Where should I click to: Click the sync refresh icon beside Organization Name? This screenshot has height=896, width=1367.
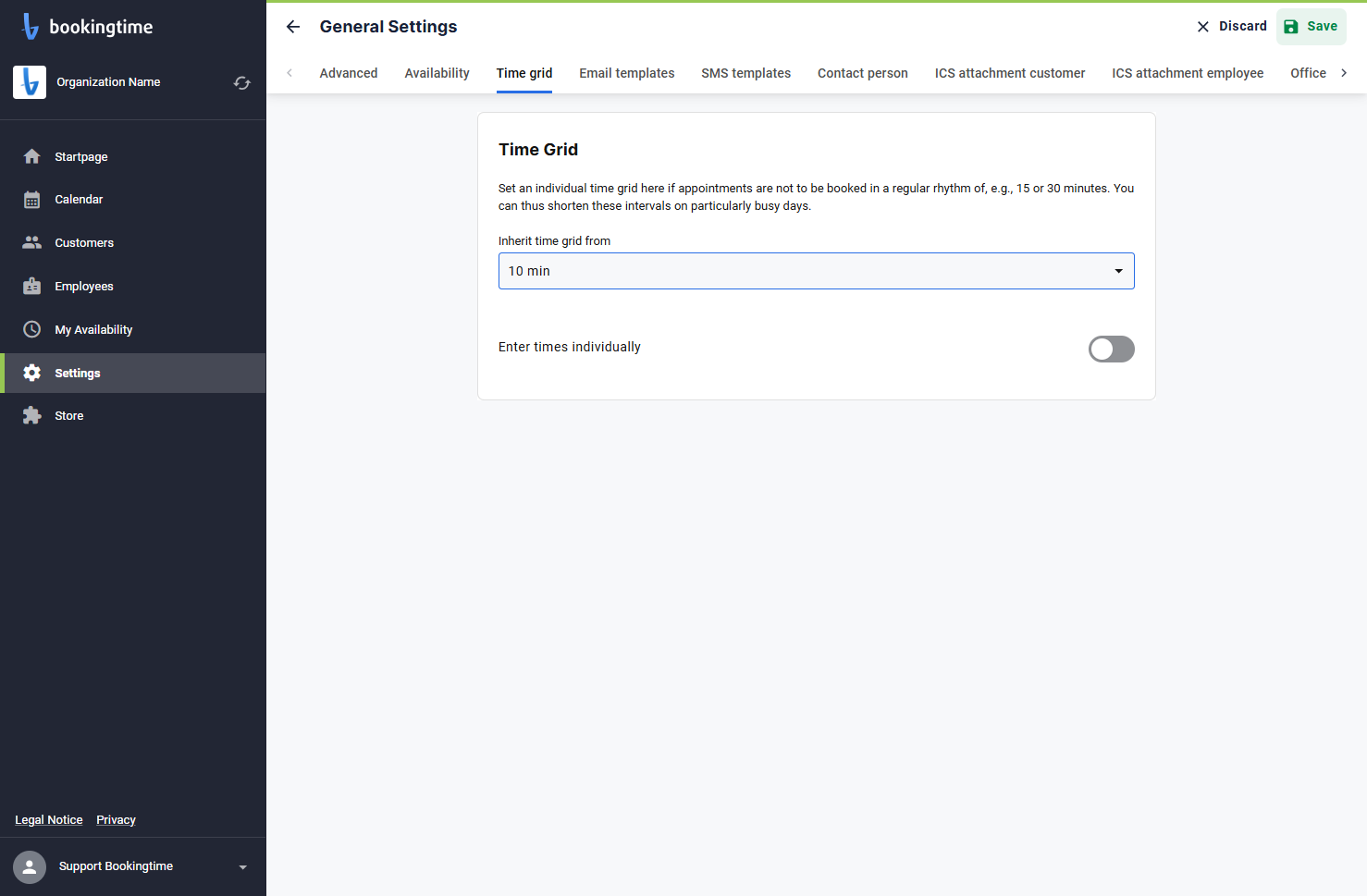pos(242,83)
